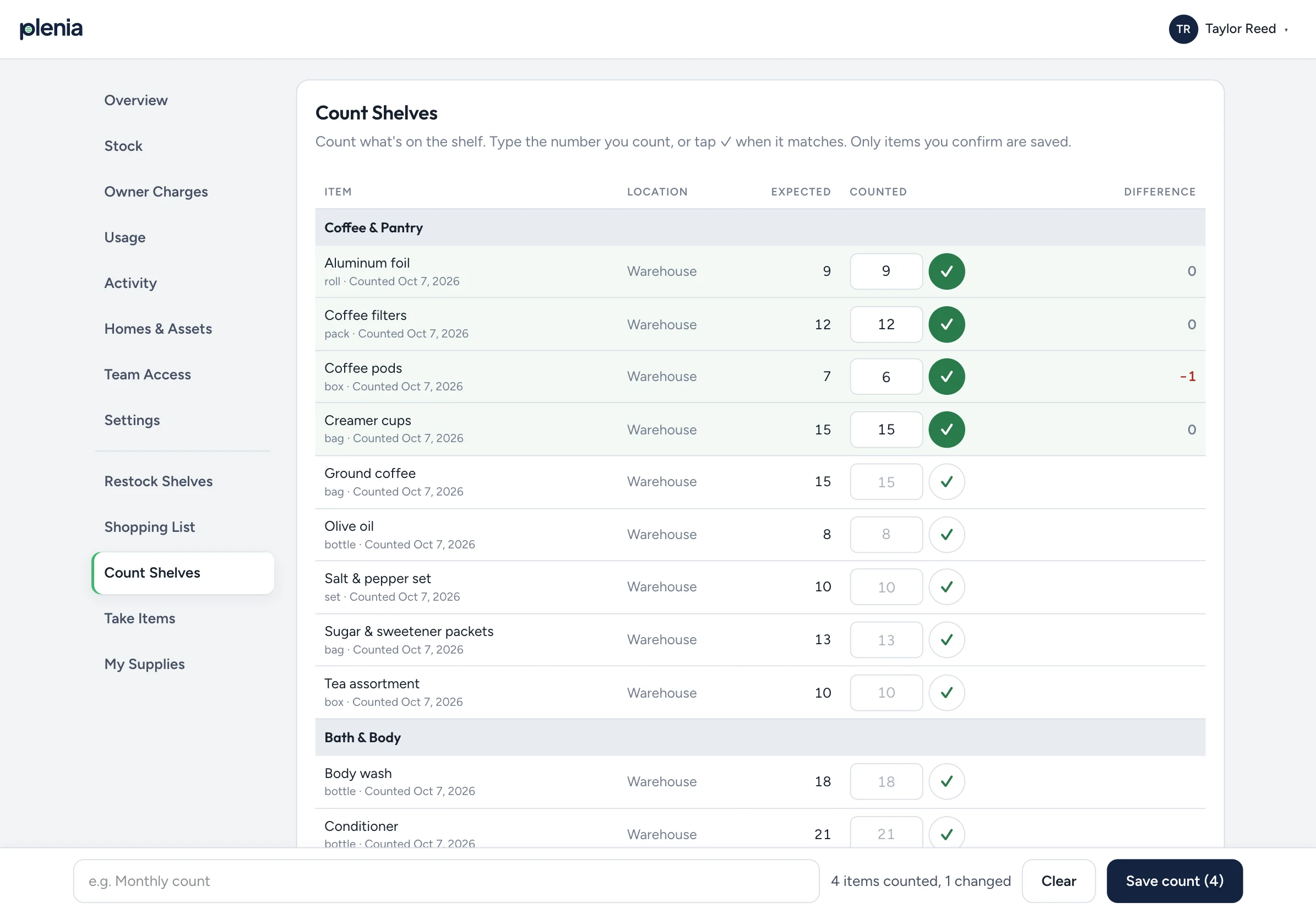Open Settings in the sidebar
The height and width of the screenshot is (914, 1316).
click(x=132, y=420)
